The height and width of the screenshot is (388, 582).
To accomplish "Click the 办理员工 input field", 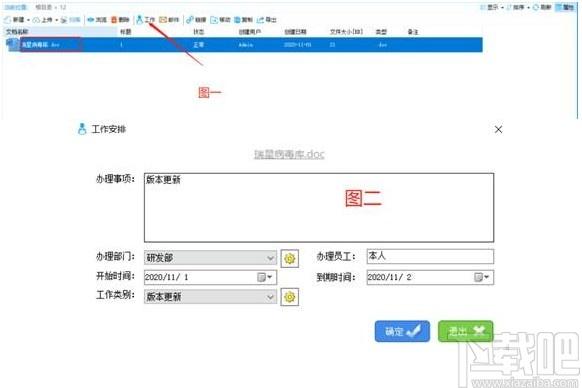I will click(430, 256).
